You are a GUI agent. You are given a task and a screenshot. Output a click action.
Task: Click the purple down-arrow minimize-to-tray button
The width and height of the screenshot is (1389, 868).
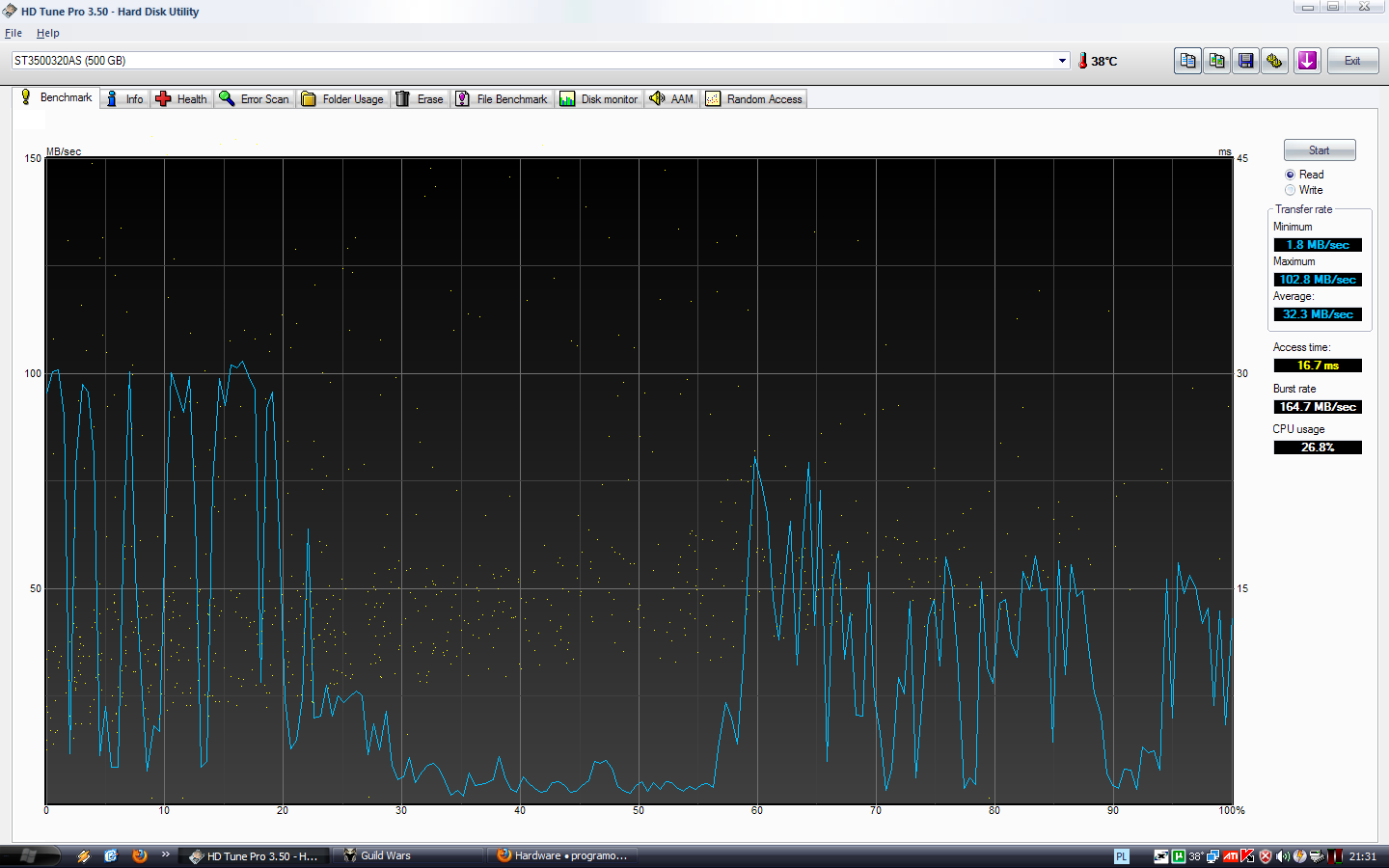point(1307,61)
